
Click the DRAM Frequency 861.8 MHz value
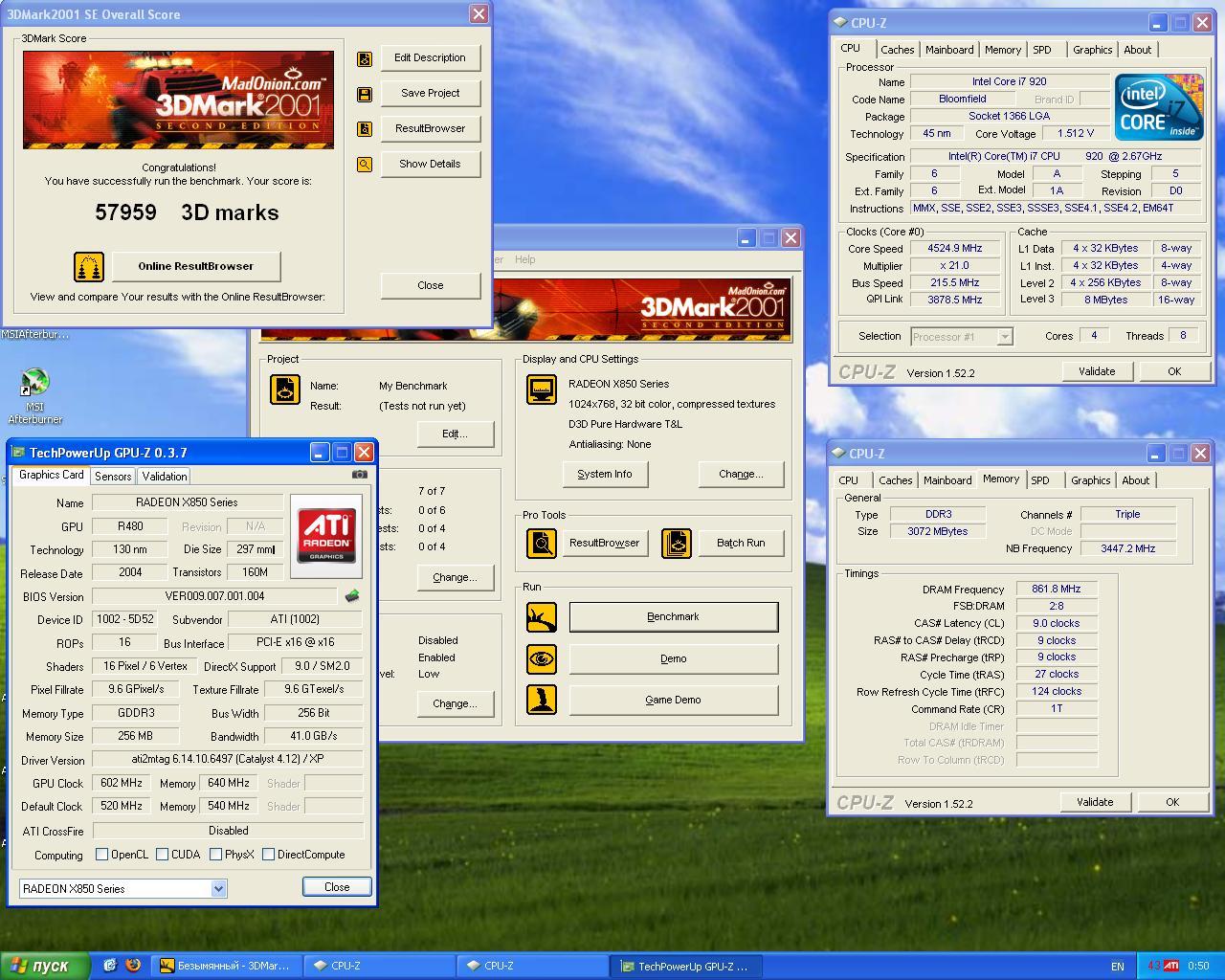pos(1057,590)
